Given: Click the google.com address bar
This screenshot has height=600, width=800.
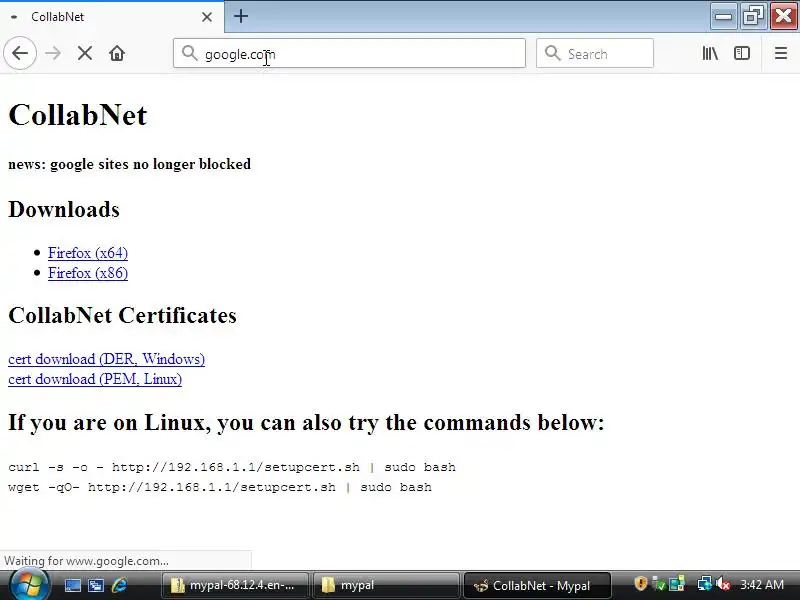Looking at the screenshot, I should (x=349, y=53).
